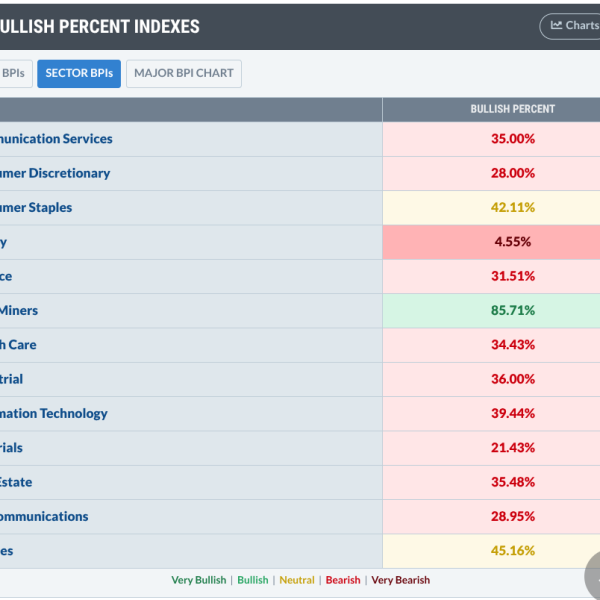Click the BULLISH PERCENT column header

click(x=512, y=109)
